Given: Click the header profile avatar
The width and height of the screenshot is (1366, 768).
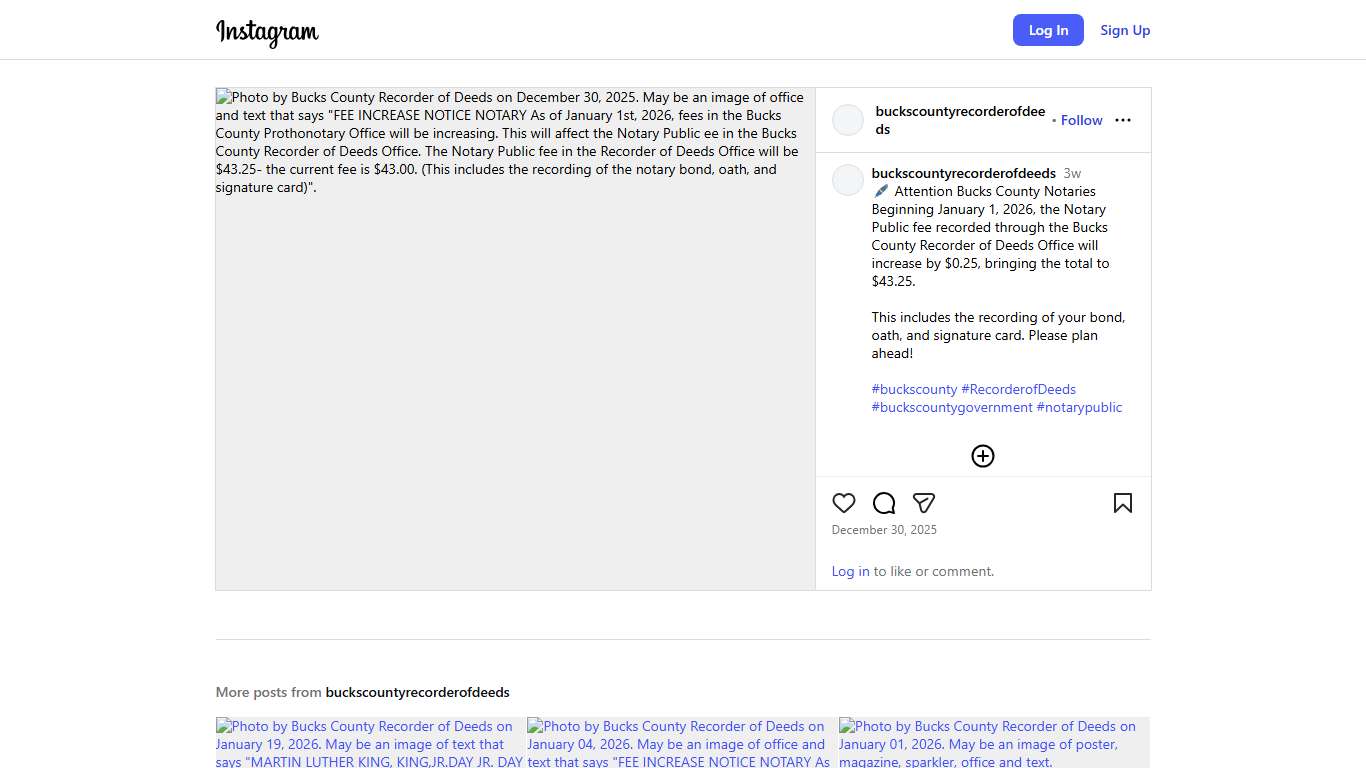Looking at the screenshot, I should click(x=848, y=120).
